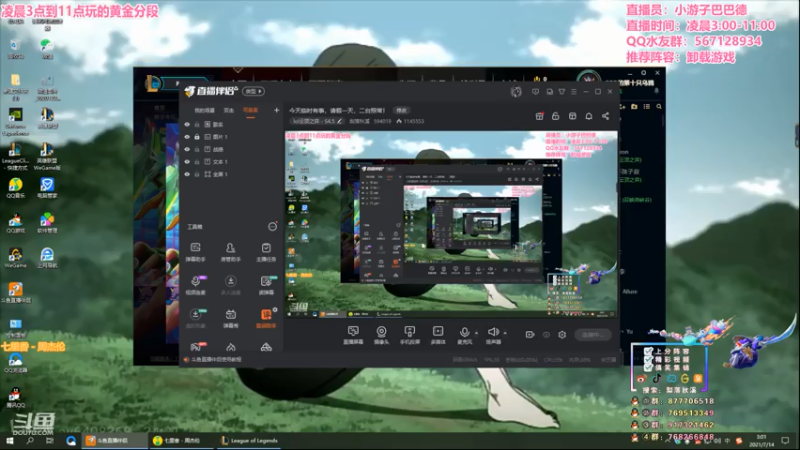Select the 全屏 1 layer row
The height and width of the screenshot is (450, 800).
click(x=232, y=174)
